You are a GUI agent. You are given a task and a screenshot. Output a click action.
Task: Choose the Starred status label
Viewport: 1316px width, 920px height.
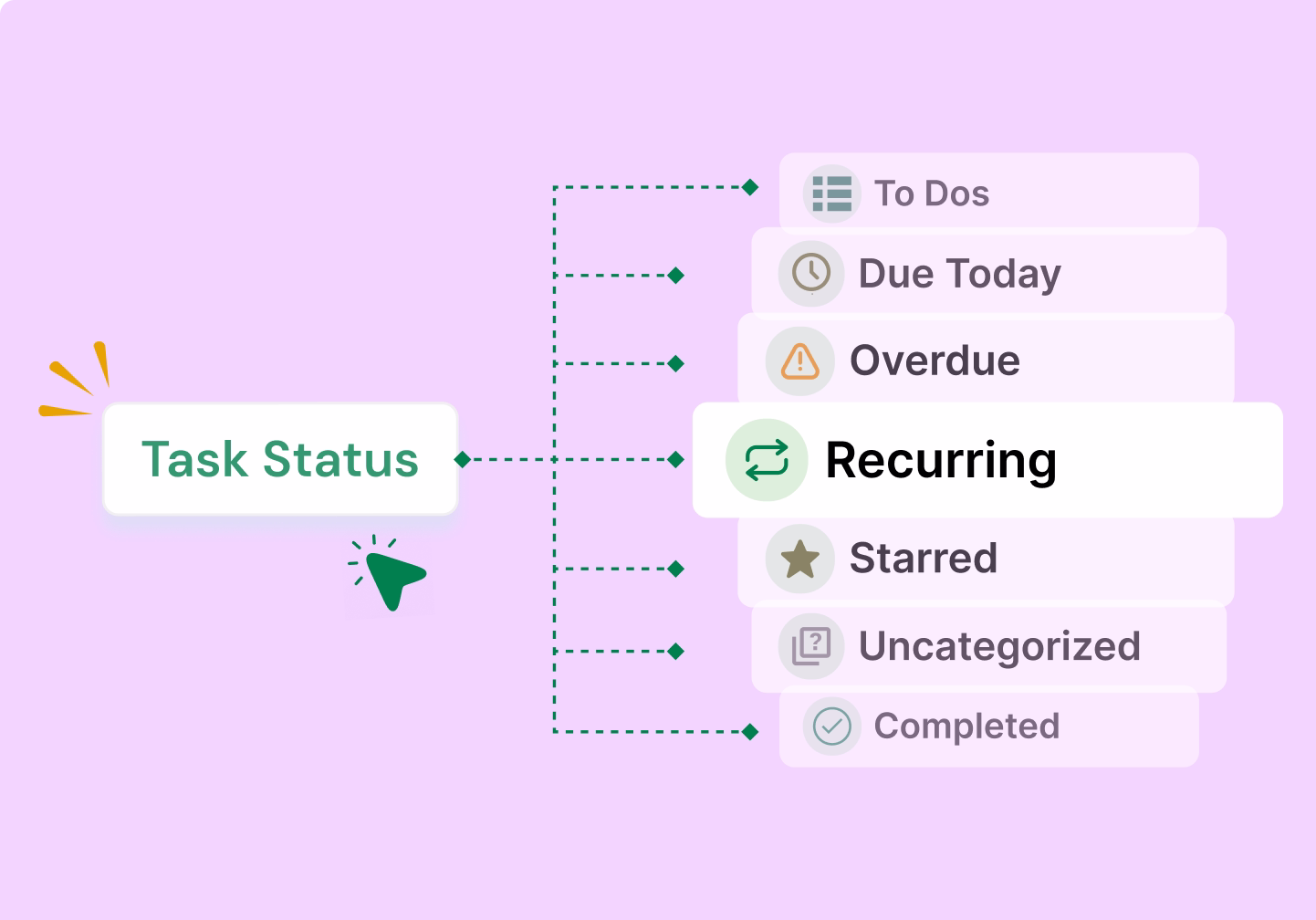click(x=923, y=559)
